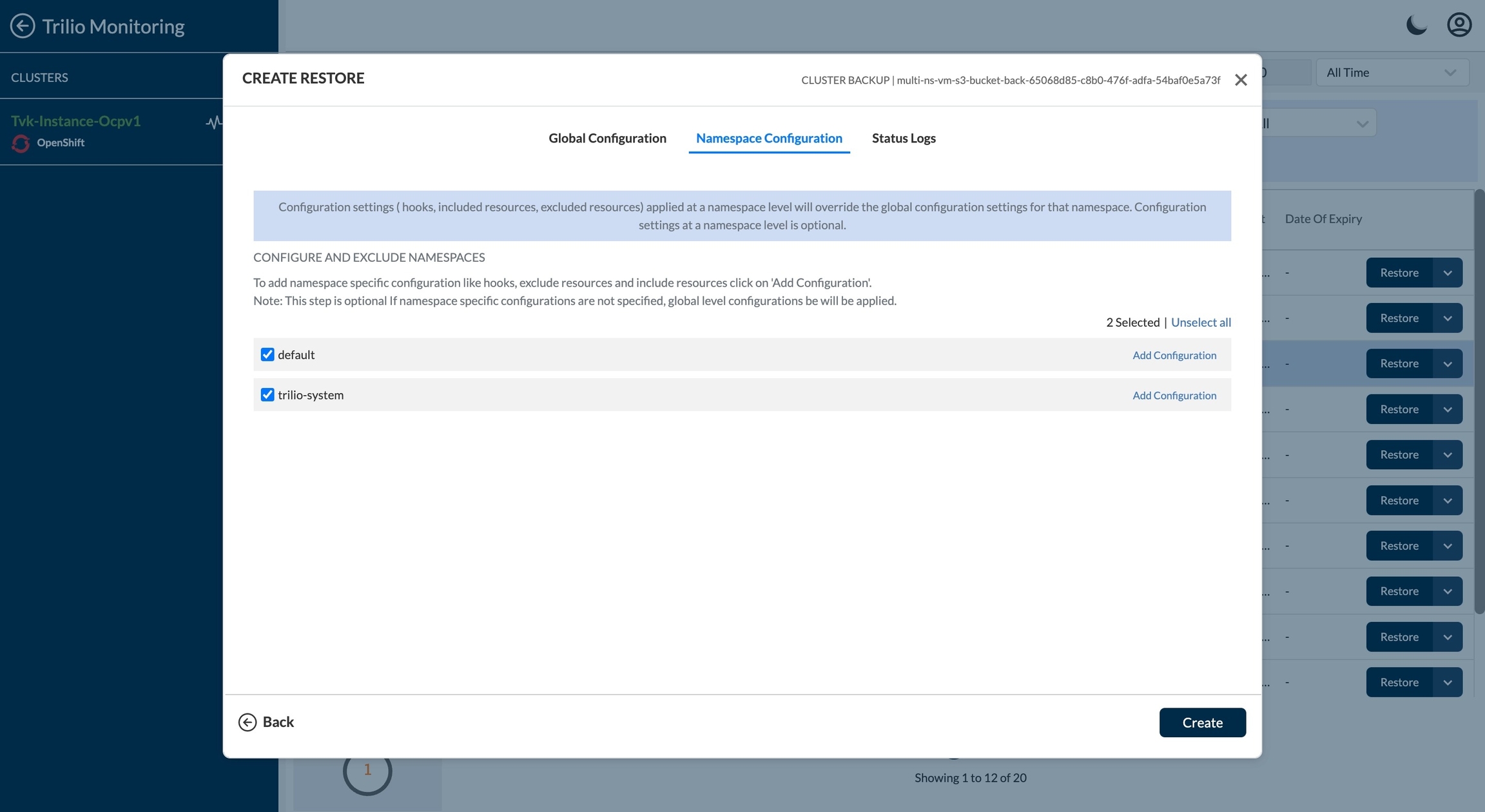Image resolution: width=1485 pixels, height=812 pixels.
Task: Toggle dark mode moon icon
Action: point(1416,26)
